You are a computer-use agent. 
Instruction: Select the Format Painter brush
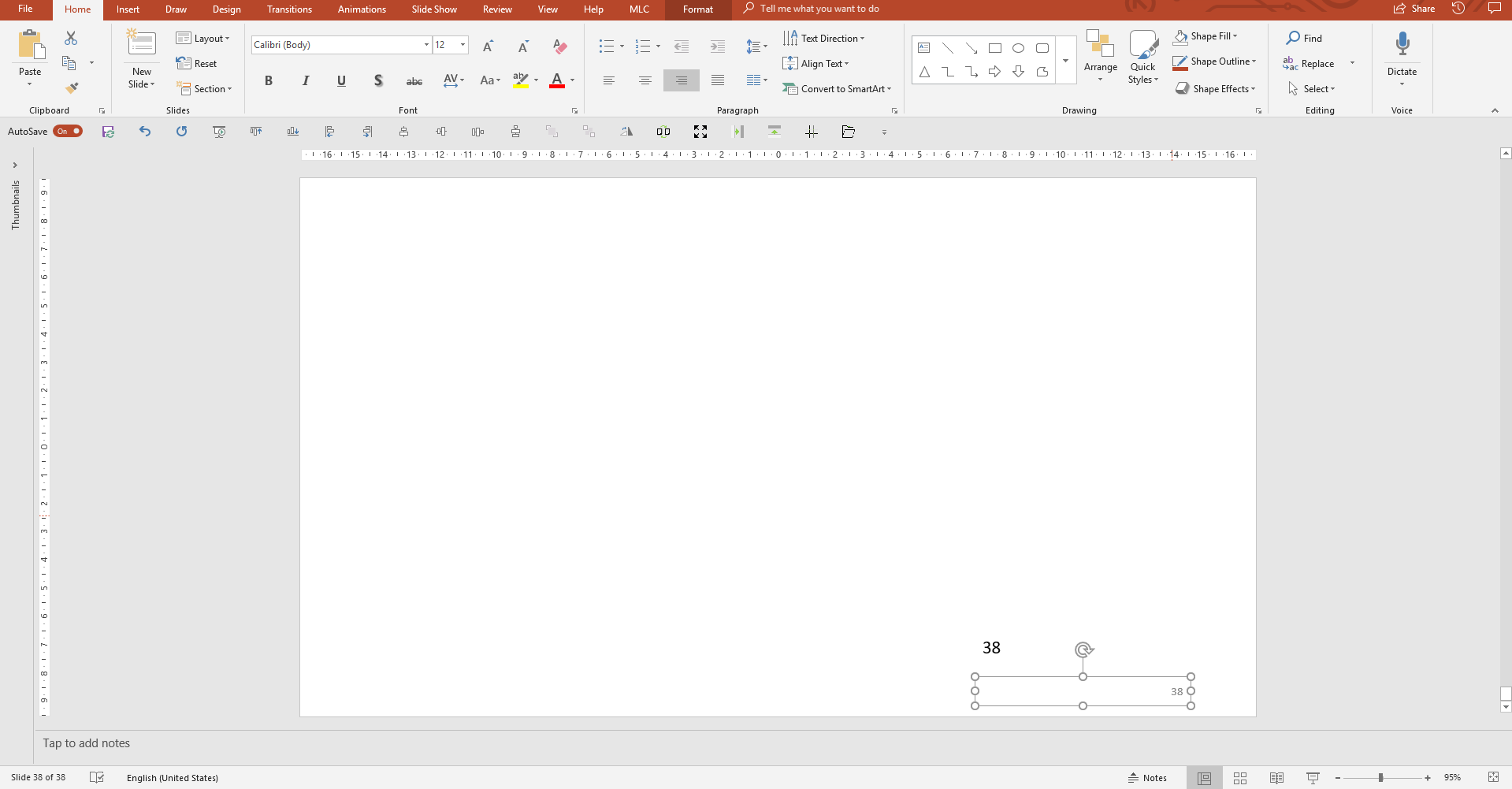point(72,87)
